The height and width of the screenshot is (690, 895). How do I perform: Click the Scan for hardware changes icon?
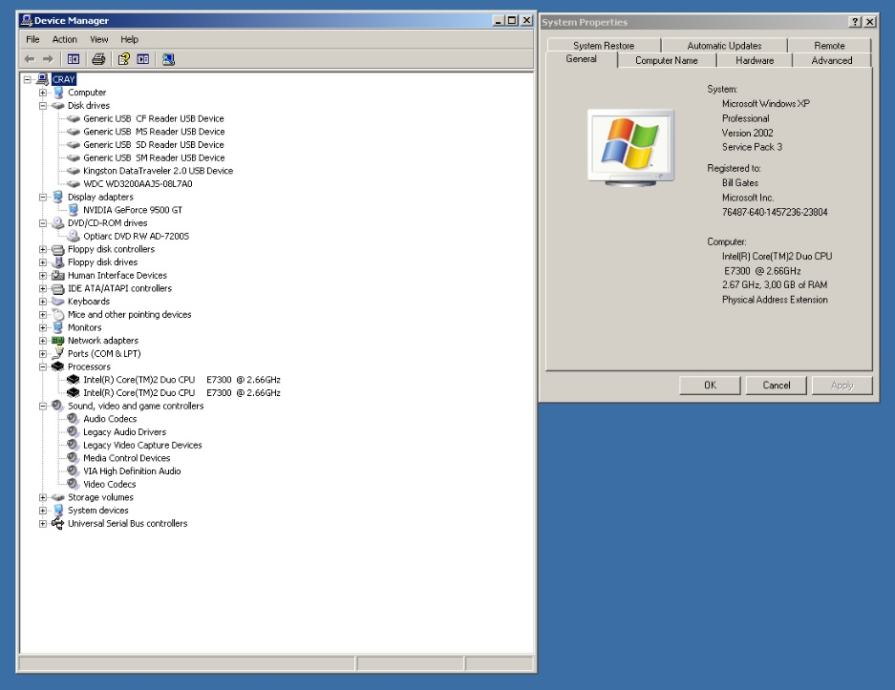tap(169, 59)
